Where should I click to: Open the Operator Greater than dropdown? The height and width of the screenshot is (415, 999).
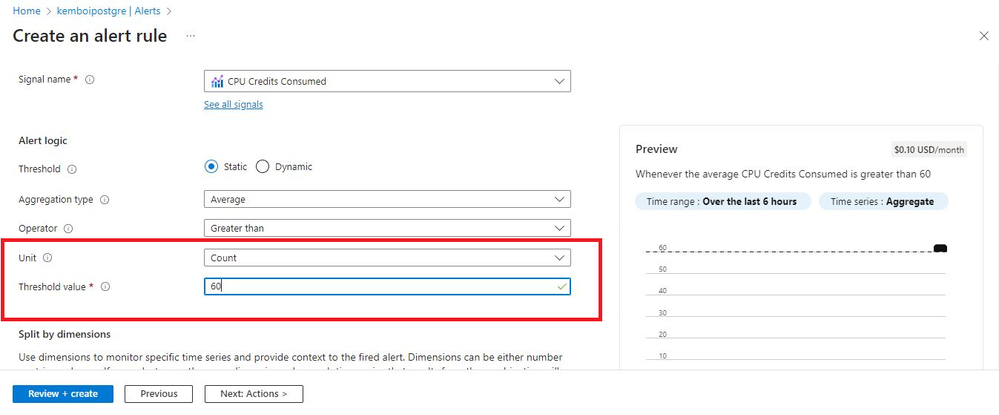(387, 228)
